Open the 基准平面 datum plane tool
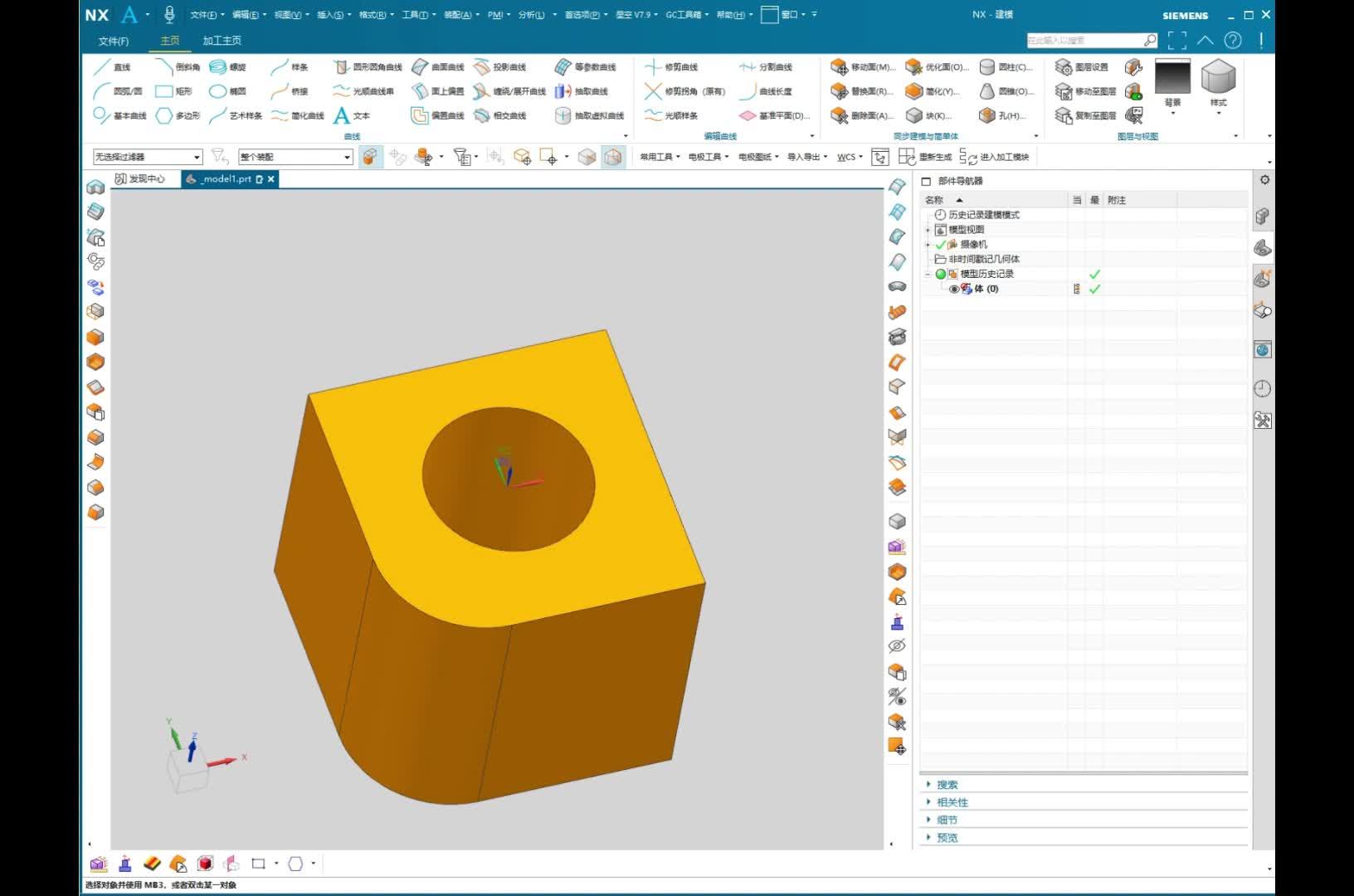Image resolution: width=1354 pixels, height=896 pixels. tap(774, 115)
